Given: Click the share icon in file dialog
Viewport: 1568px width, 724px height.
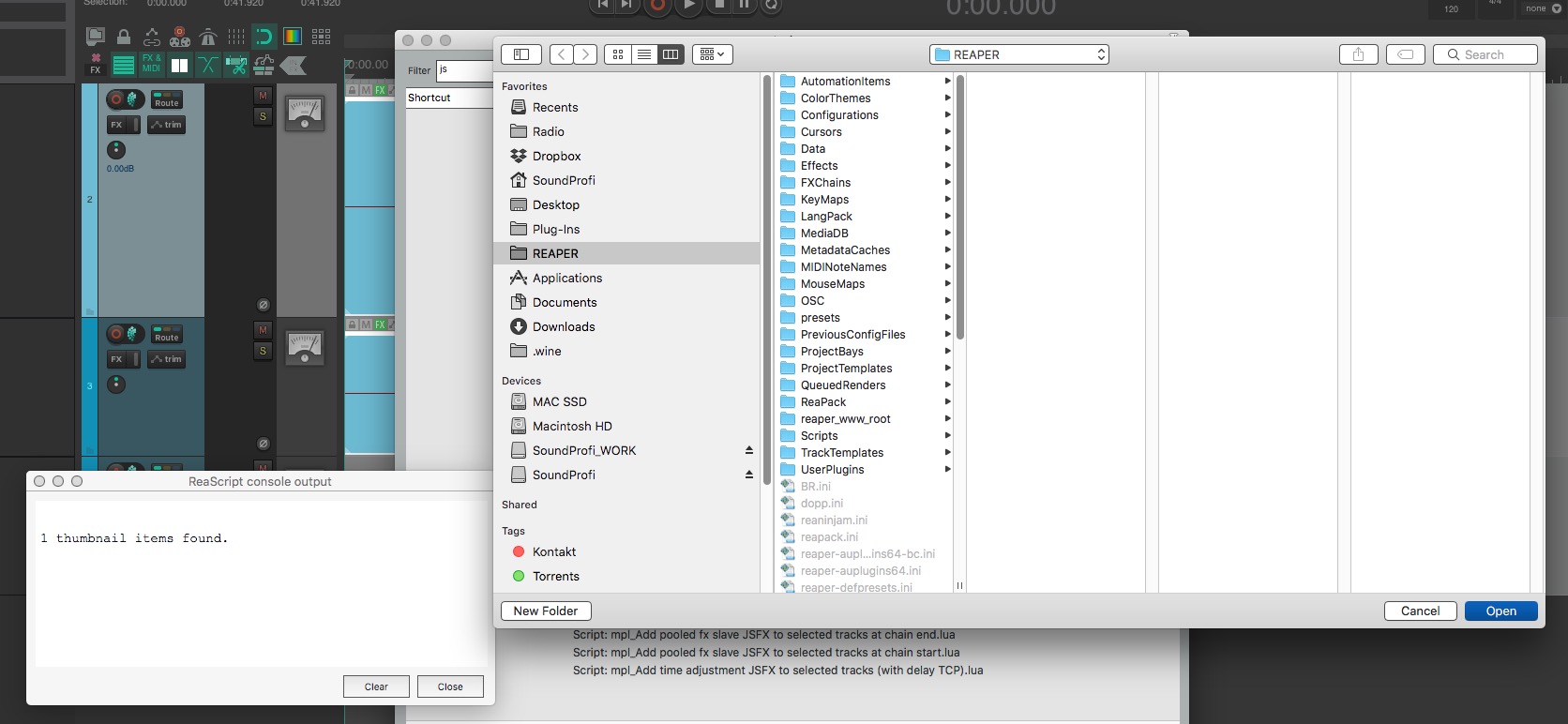Looking at the screenshot, I should (1358, 54).
